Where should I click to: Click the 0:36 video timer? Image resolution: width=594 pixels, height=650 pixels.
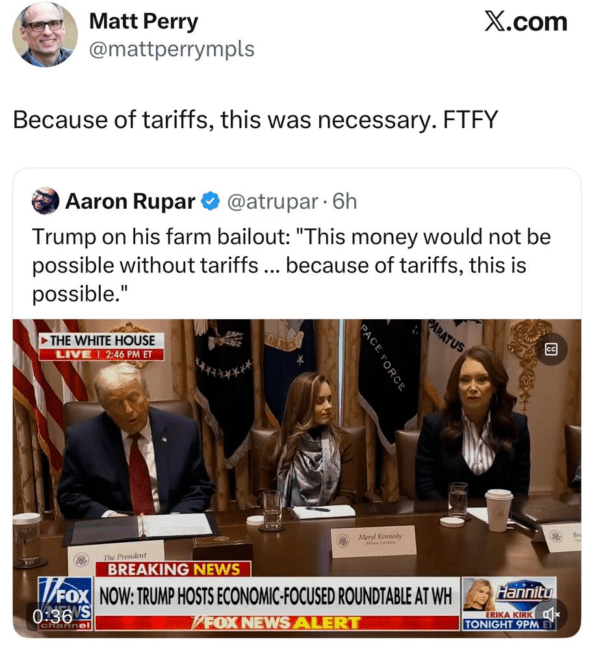click(52, 616)
